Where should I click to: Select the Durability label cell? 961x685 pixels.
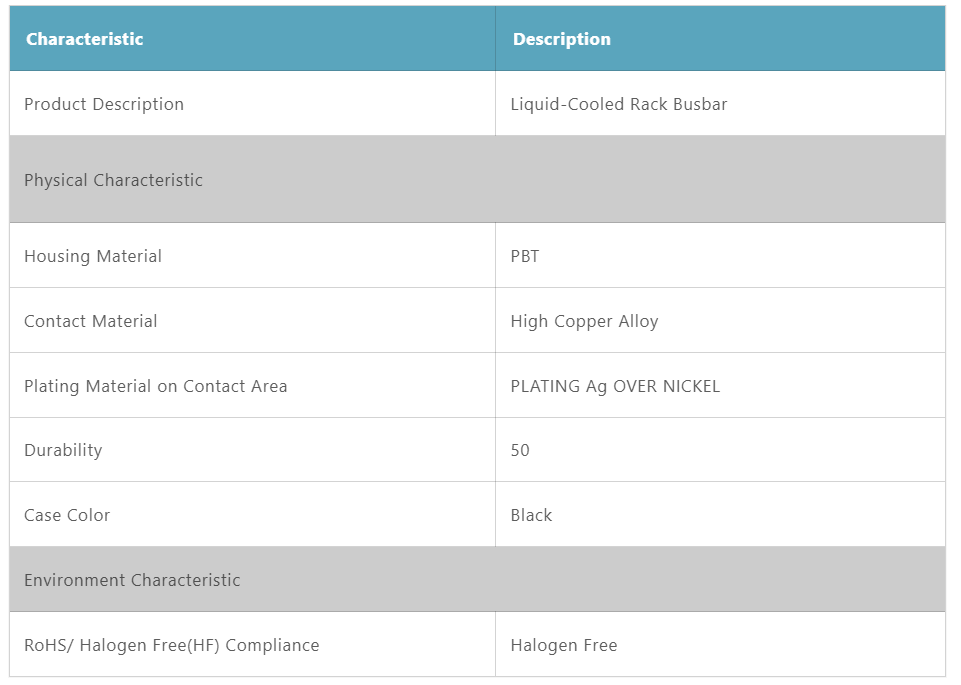(x=63, y=450)
